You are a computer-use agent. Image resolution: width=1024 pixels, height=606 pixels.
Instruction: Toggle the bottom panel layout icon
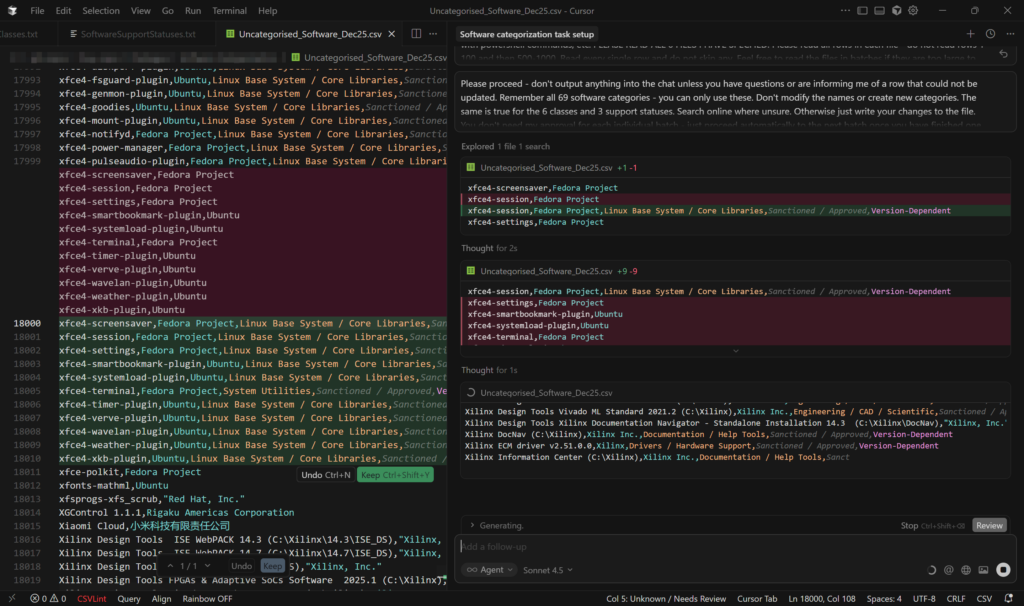point(878,10)
